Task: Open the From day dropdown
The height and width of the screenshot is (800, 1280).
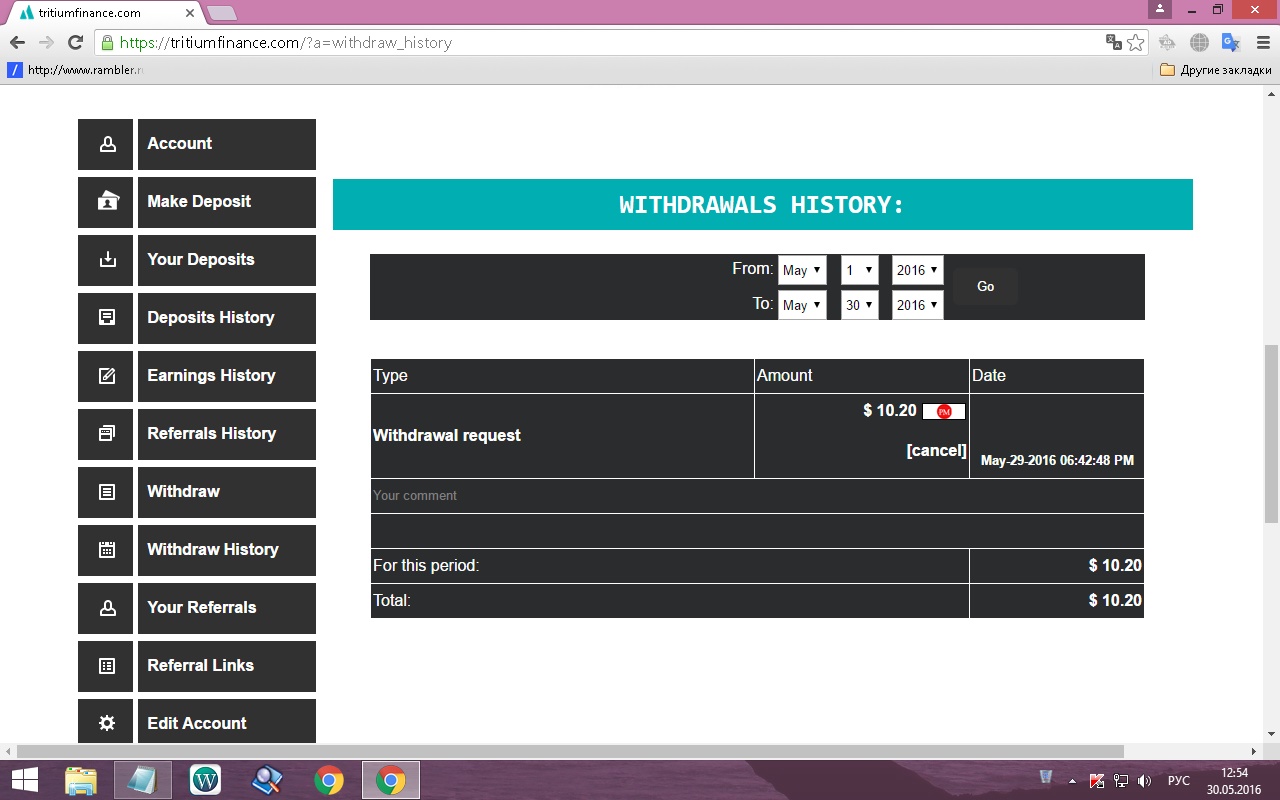Action: [859, 270]
